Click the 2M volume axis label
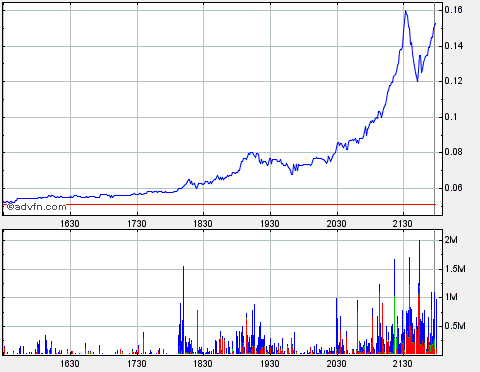Viewport: 480px width, 372px height. point(451,240)
